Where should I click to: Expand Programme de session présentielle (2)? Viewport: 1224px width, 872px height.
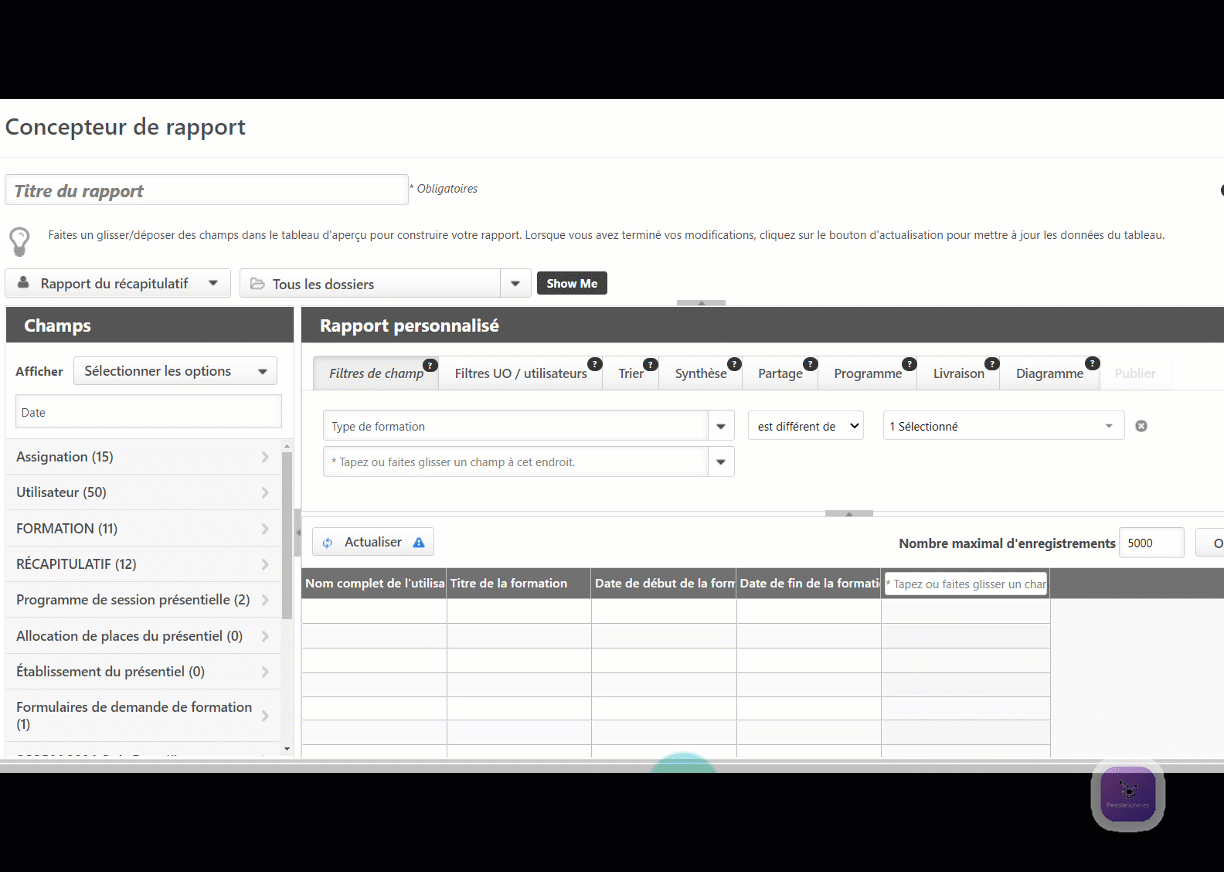pyautogui.click(x=143, y=600)
